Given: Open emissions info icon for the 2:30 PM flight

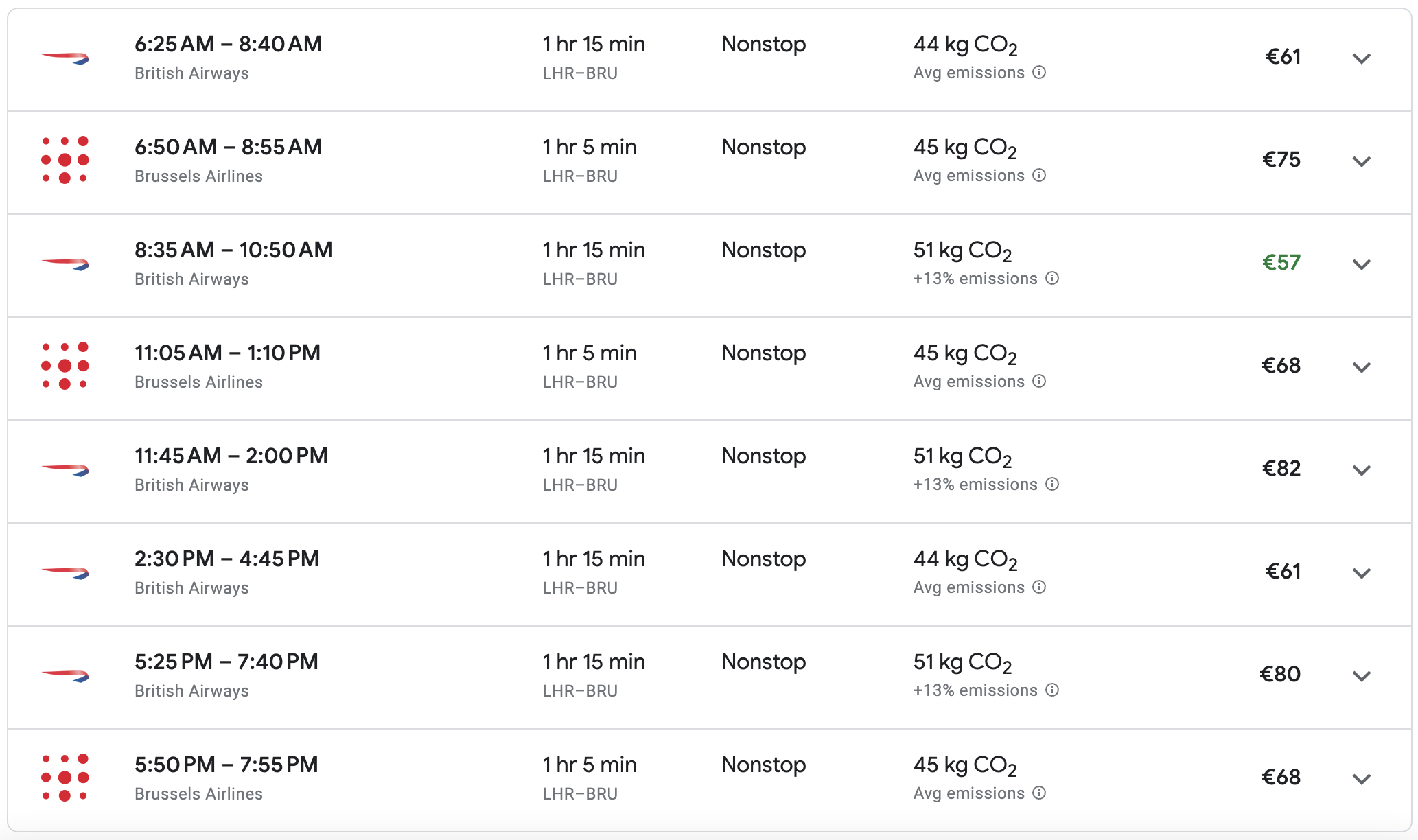Looking at the screenshot, I should pyautogui.click(x=1039, y=587).
